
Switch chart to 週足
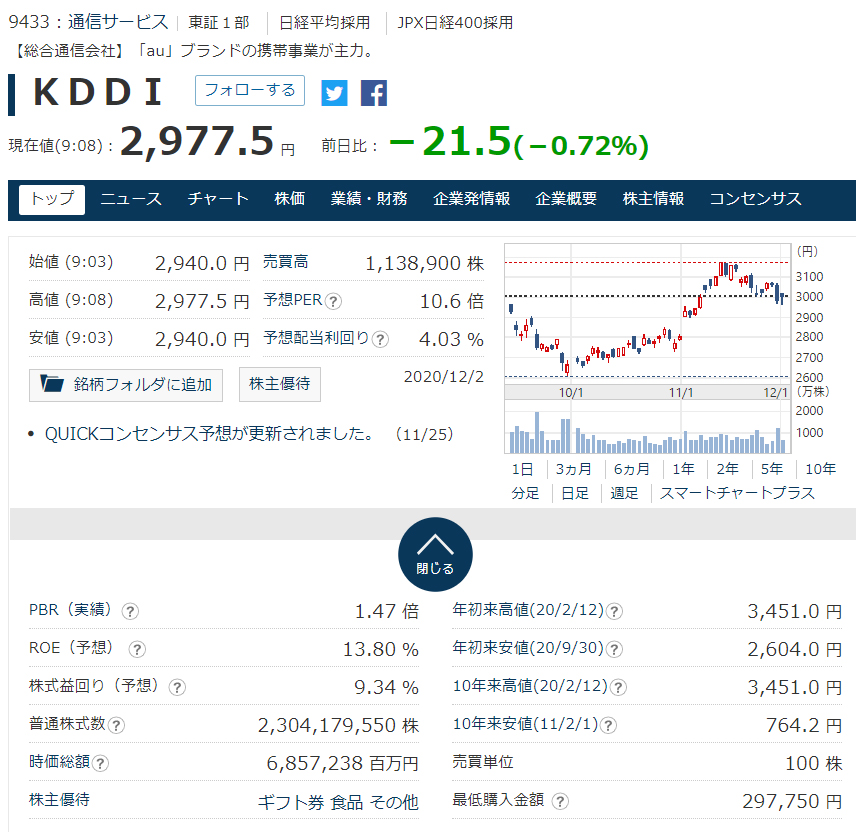pyautogui.click(x=624, y=494)
